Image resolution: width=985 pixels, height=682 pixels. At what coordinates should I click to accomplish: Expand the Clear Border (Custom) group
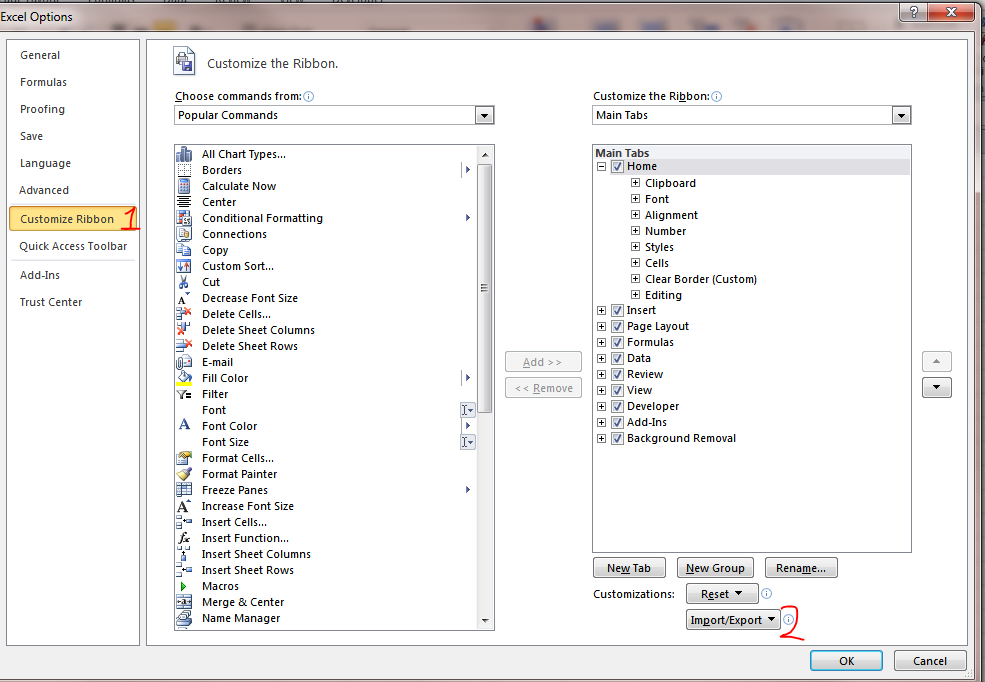pyautogui.click(x=635, y=279)
